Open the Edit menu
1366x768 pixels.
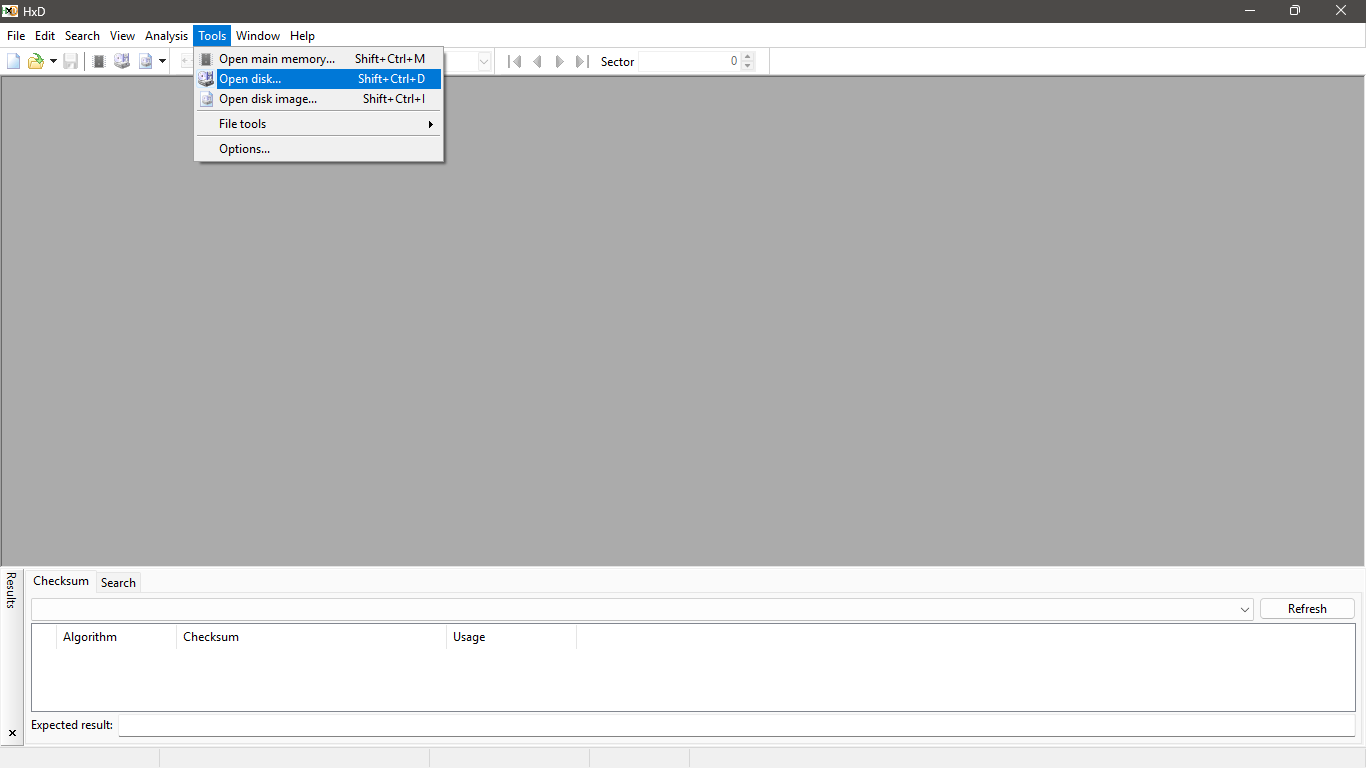point(45,36)
